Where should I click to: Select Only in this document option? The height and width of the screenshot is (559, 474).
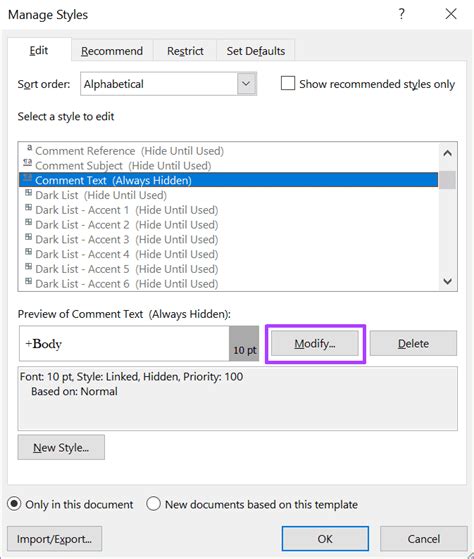coord(14,504)
